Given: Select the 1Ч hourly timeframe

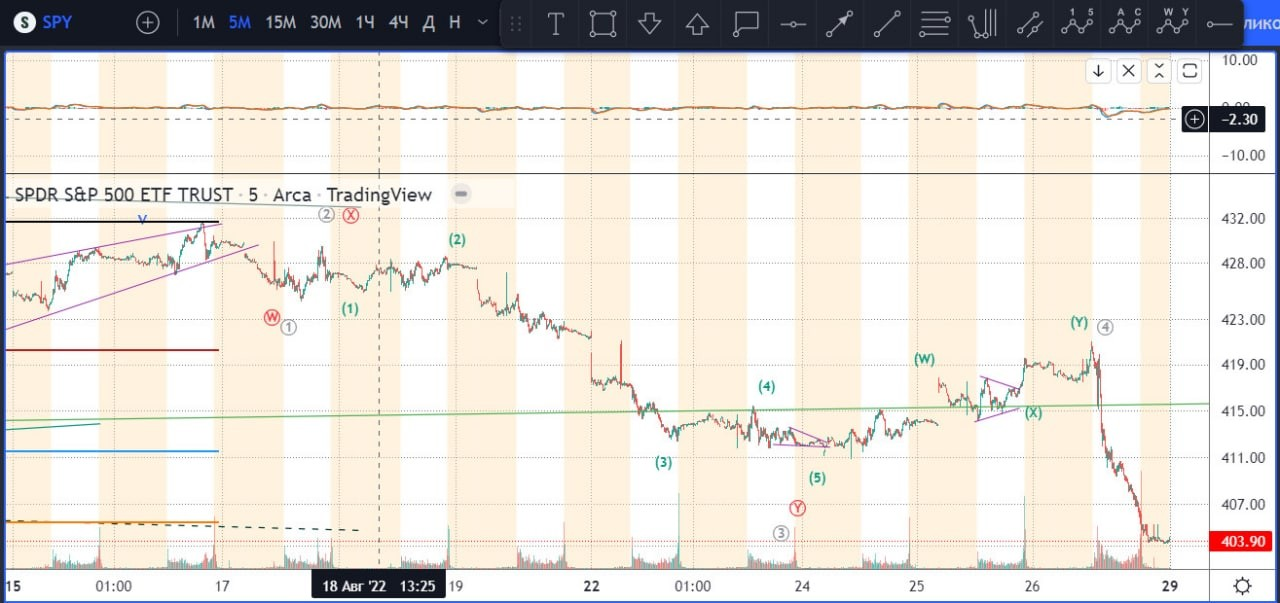Looking at the screenshot, I should 365,22.
